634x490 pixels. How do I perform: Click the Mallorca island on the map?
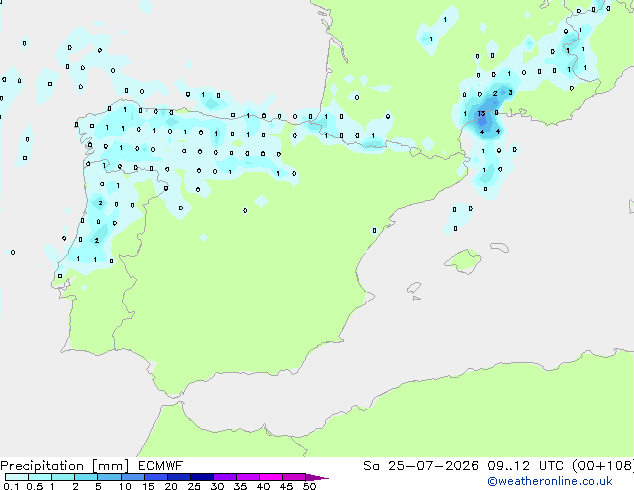tap(464, 261)
